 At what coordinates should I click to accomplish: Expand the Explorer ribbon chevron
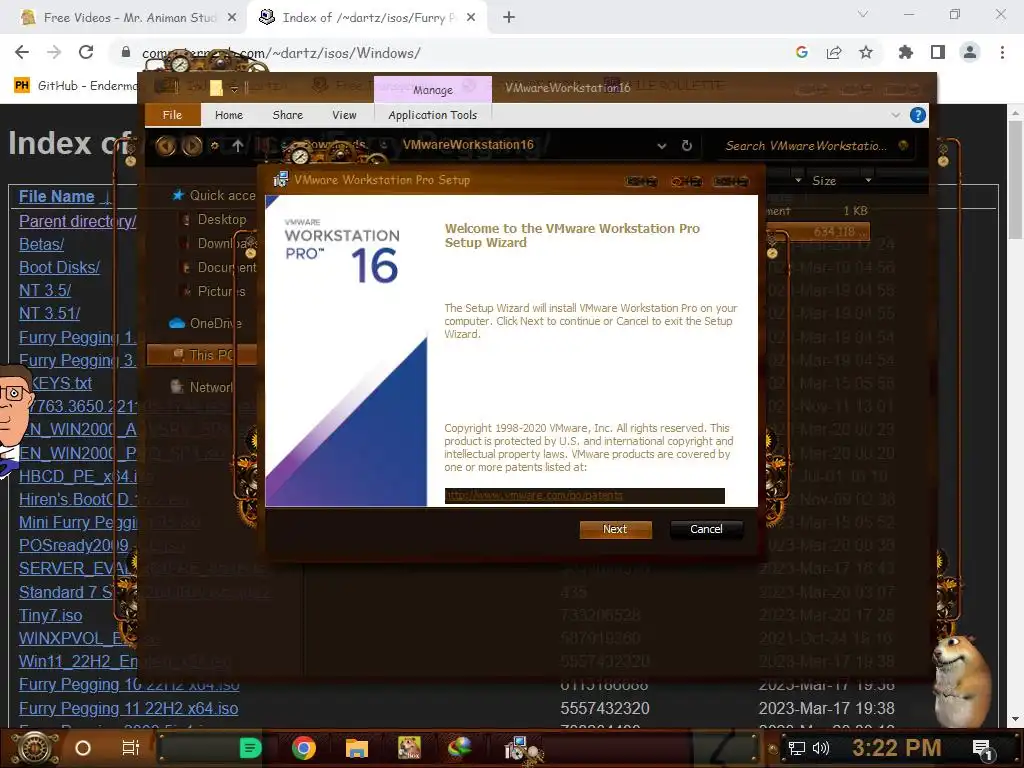(895, 115)
